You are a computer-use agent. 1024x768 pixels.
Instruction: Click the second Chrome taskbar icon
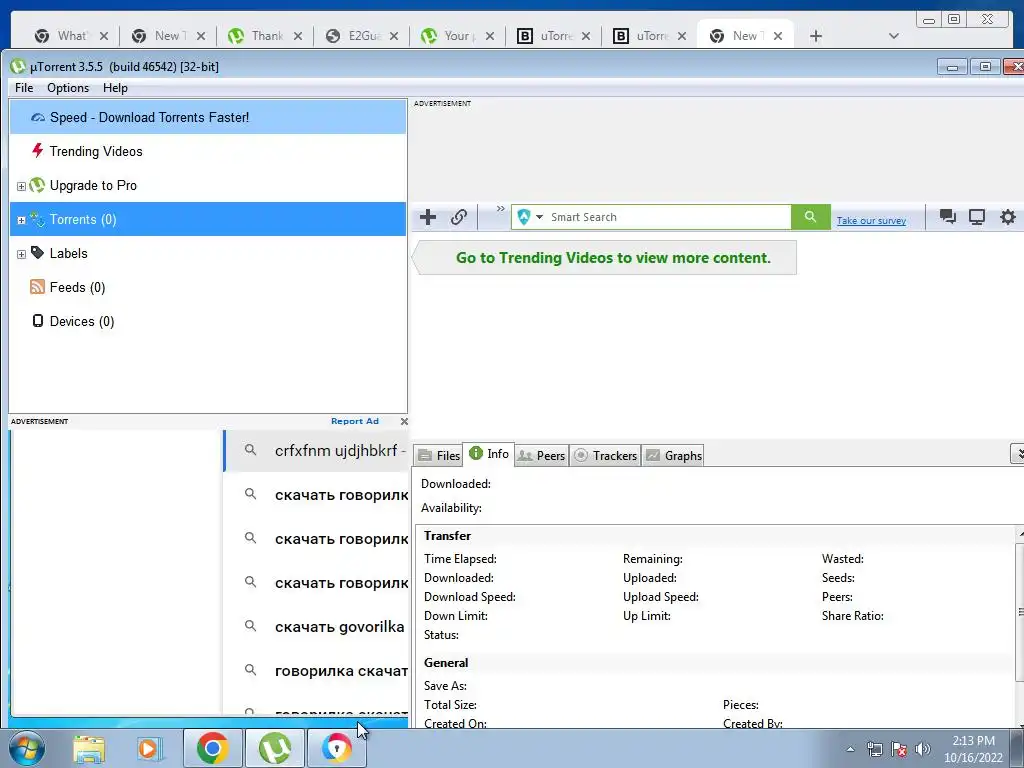click(x=337, y=748)
